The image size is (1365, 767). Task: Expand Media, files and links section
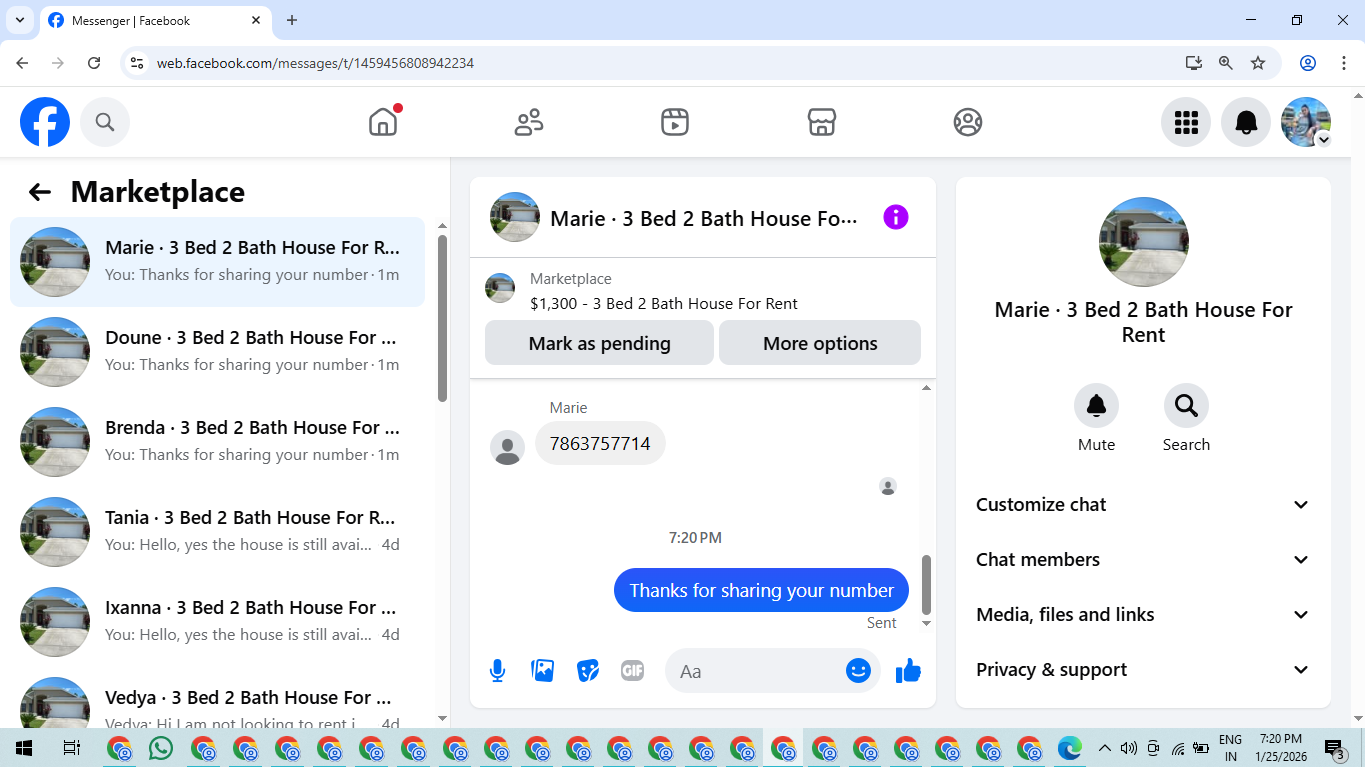click(1143, 615)
